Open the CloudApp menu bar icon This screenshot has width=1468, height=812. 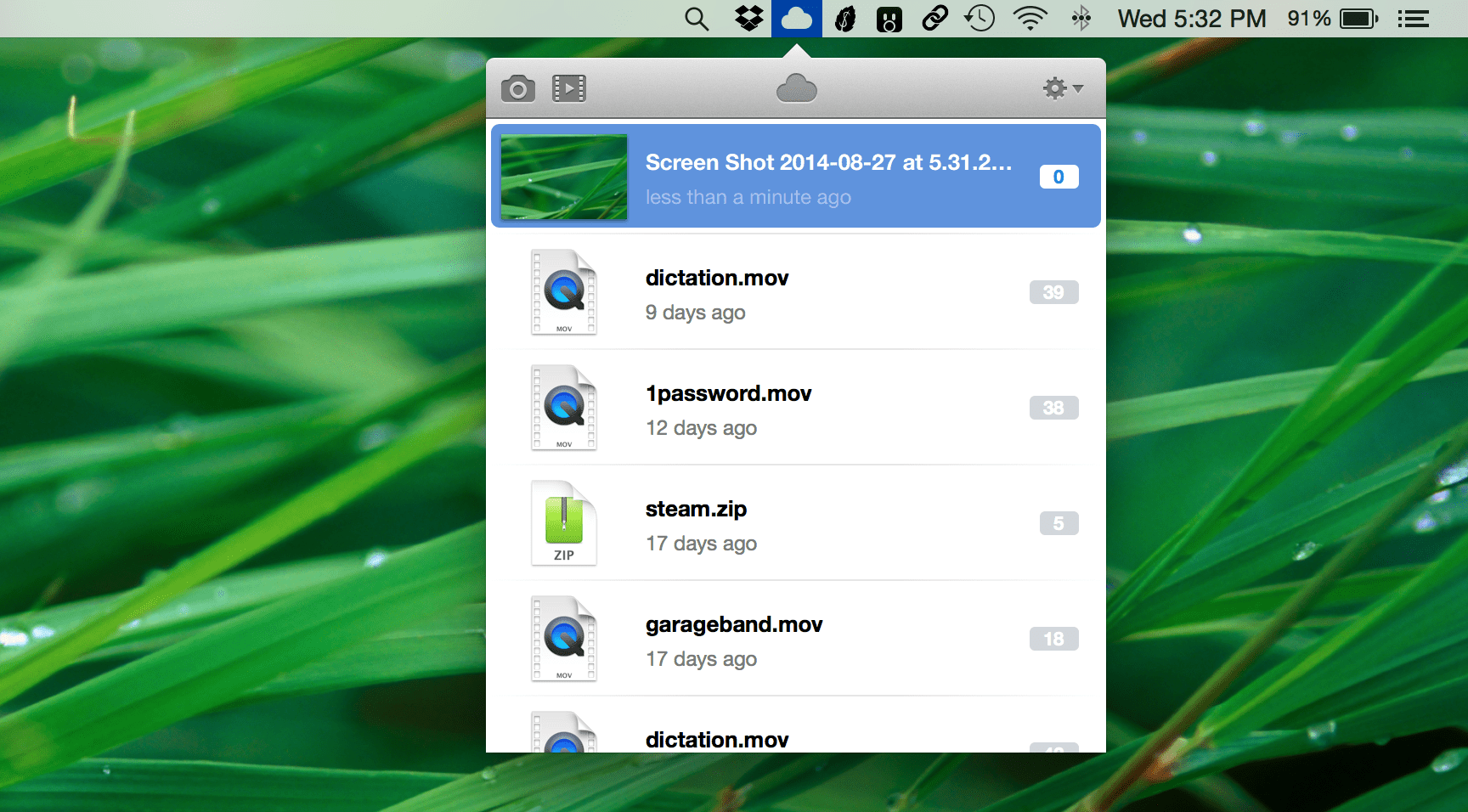[x=796, y=18]
